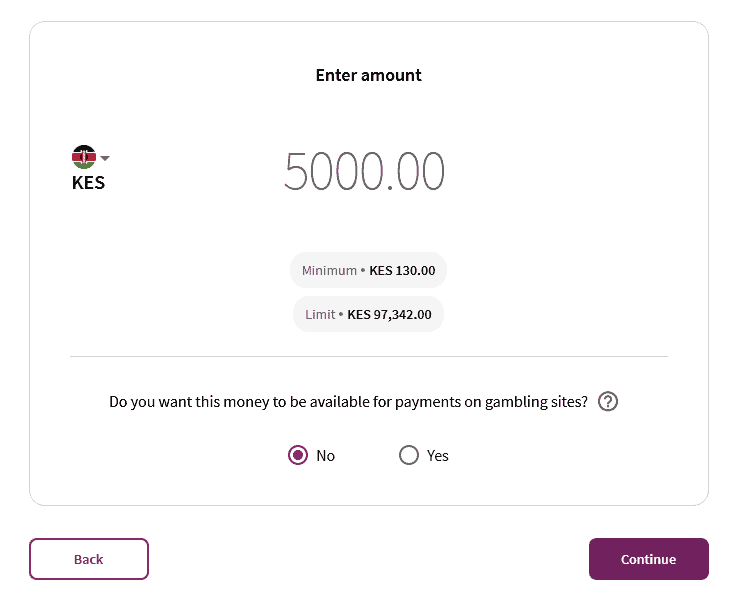Go back with the Back button
Image resolution: width=731 pixels, height=605 pixels.
coord(89,559)
